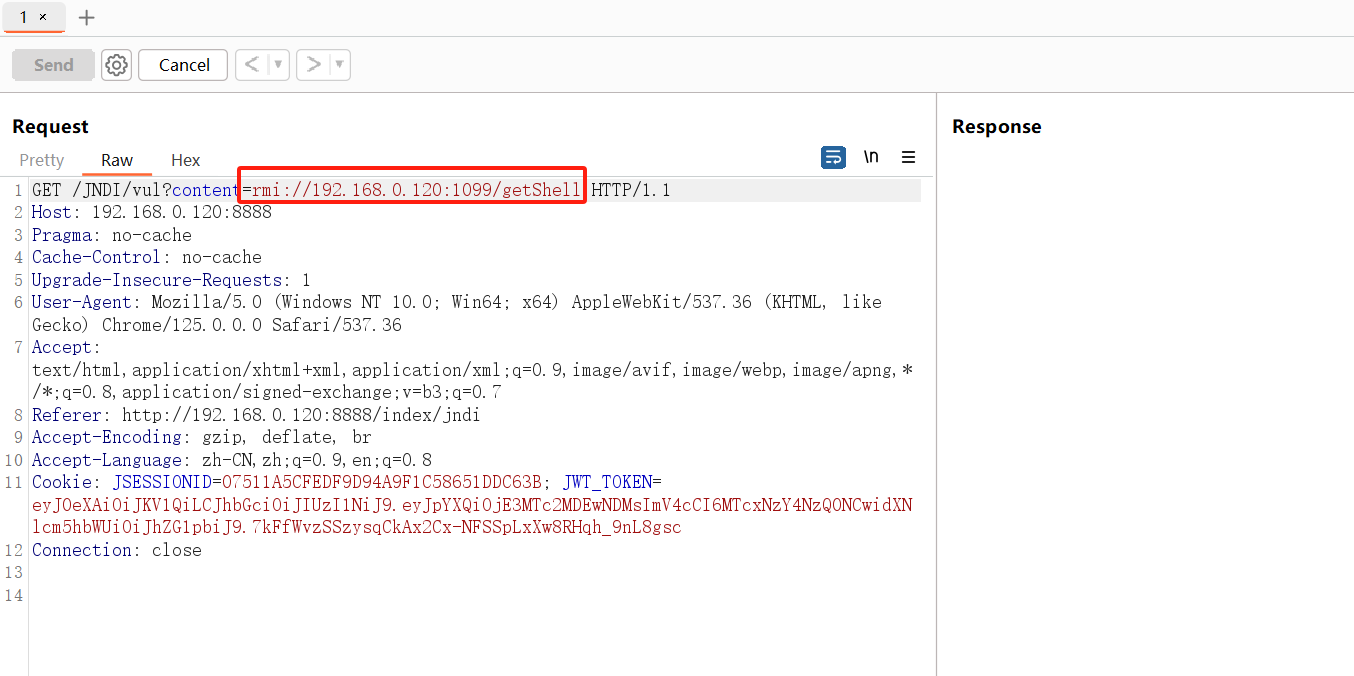
Task: Click the JWT_TOKEN cookie name
Action: coord(607,483)
